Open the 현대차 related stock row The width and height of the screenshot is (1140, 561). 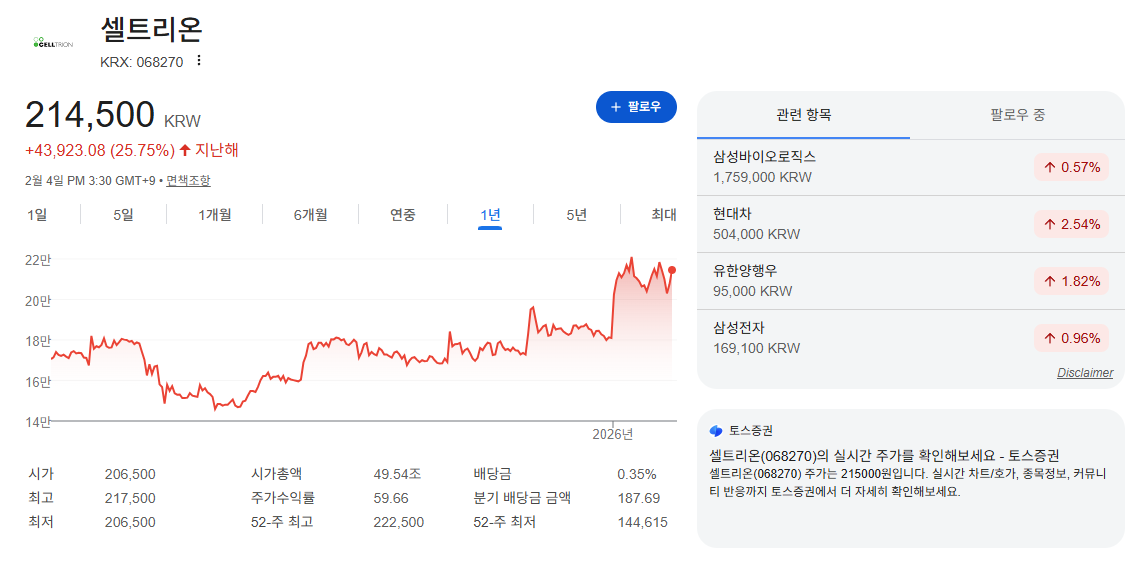(910, 224)
